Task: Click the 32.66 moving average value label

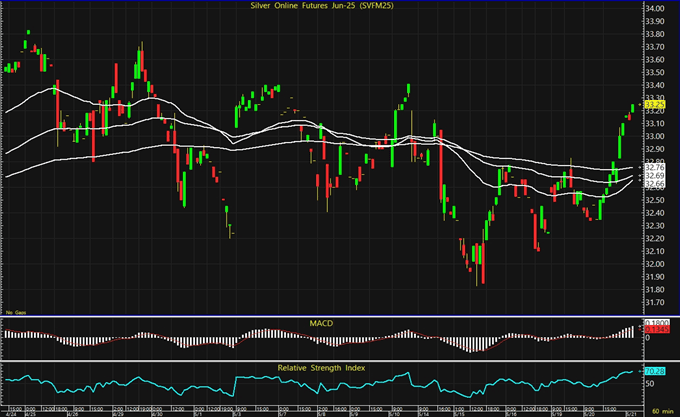Action: (655, 184)
